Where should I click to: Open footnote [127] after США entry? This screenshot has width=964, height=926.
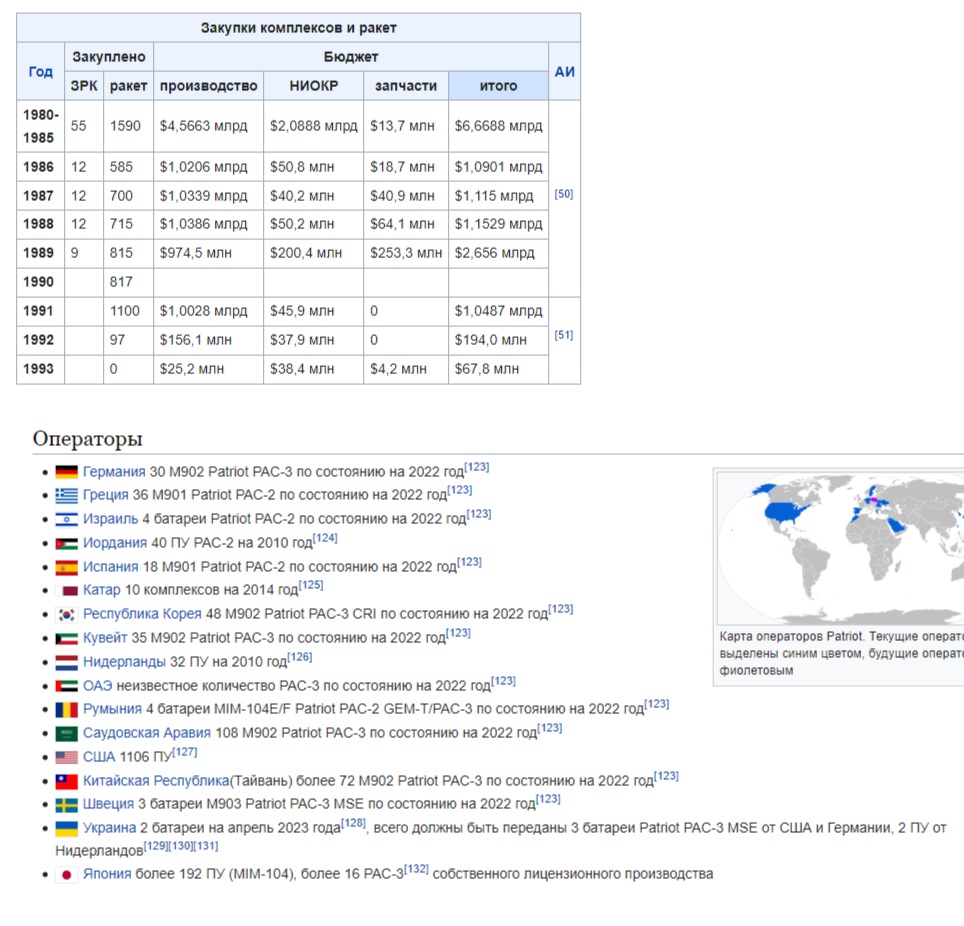click(x=185, y=752)
